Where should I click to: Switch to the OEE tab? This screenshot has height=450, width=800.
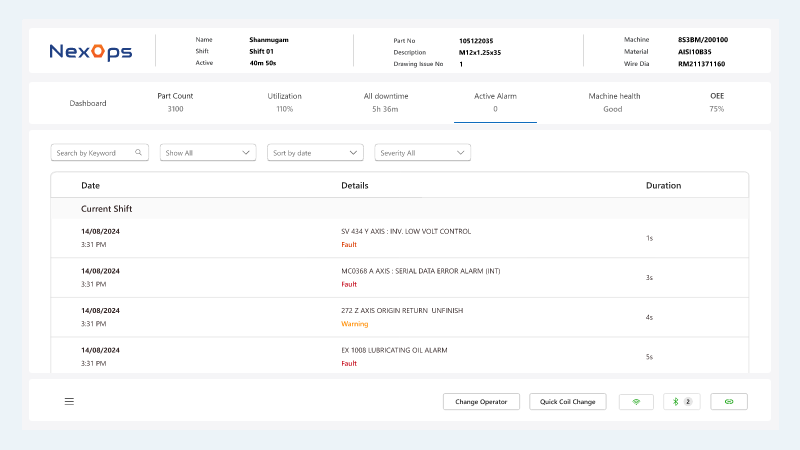[x=716, y=102]
